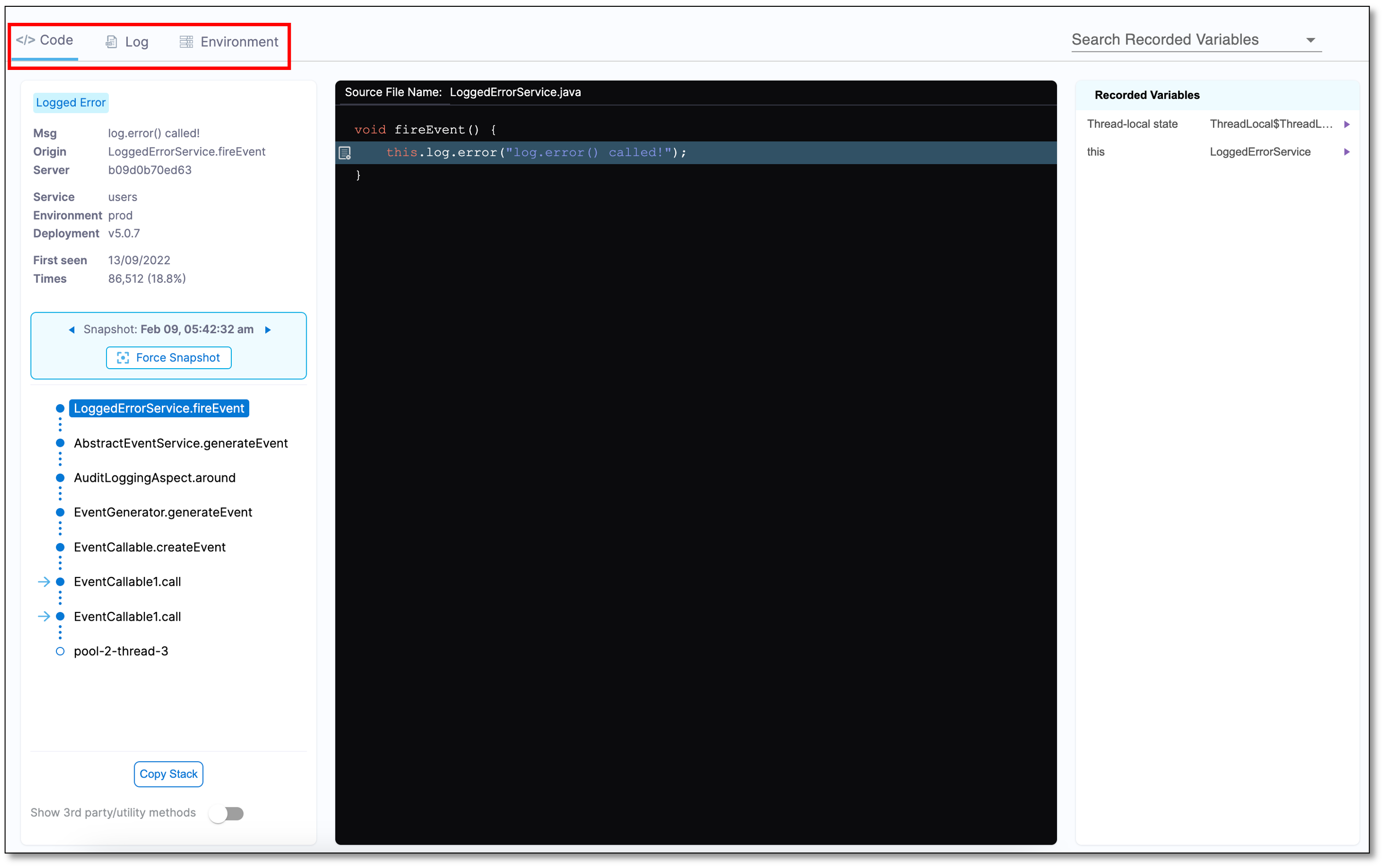
Task: Select the camera icon inside Force Snapshot
Action: (123, 357)
